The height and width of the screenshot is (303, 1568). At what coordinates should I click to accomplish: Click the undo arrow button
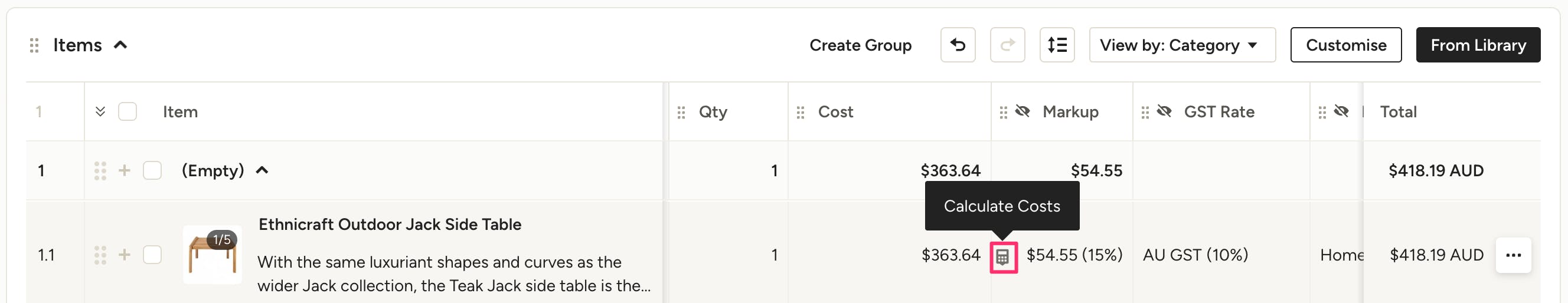(958, 45)
